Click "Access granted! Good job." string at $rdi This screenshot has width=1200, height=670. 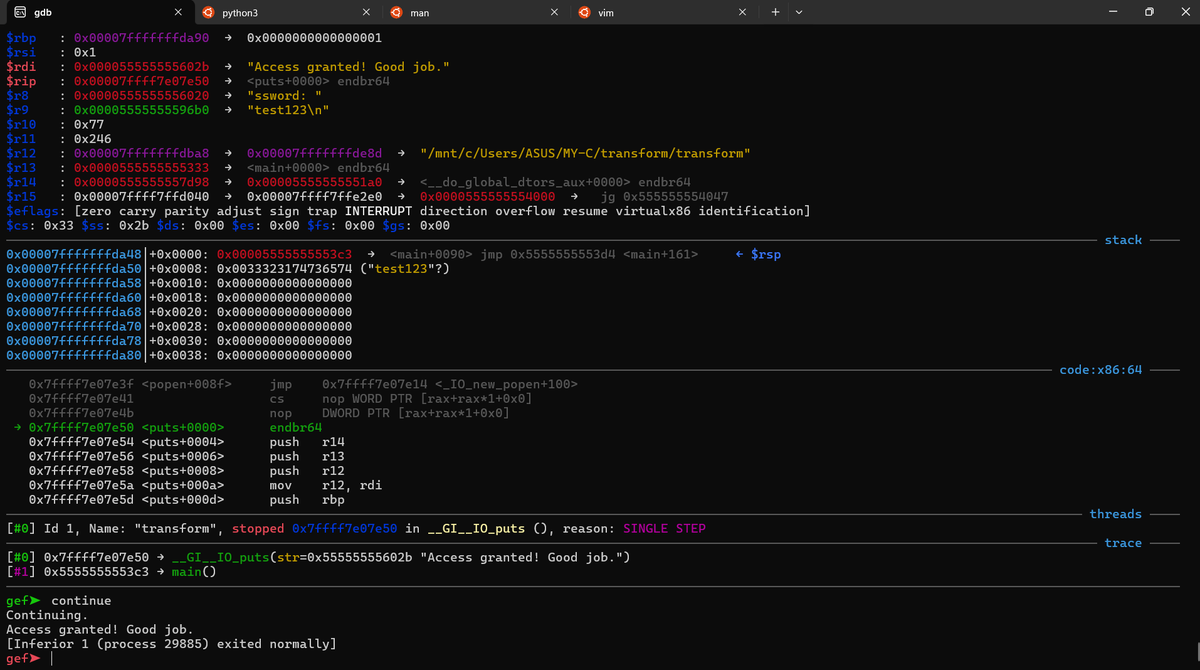[x=348, y=66]
